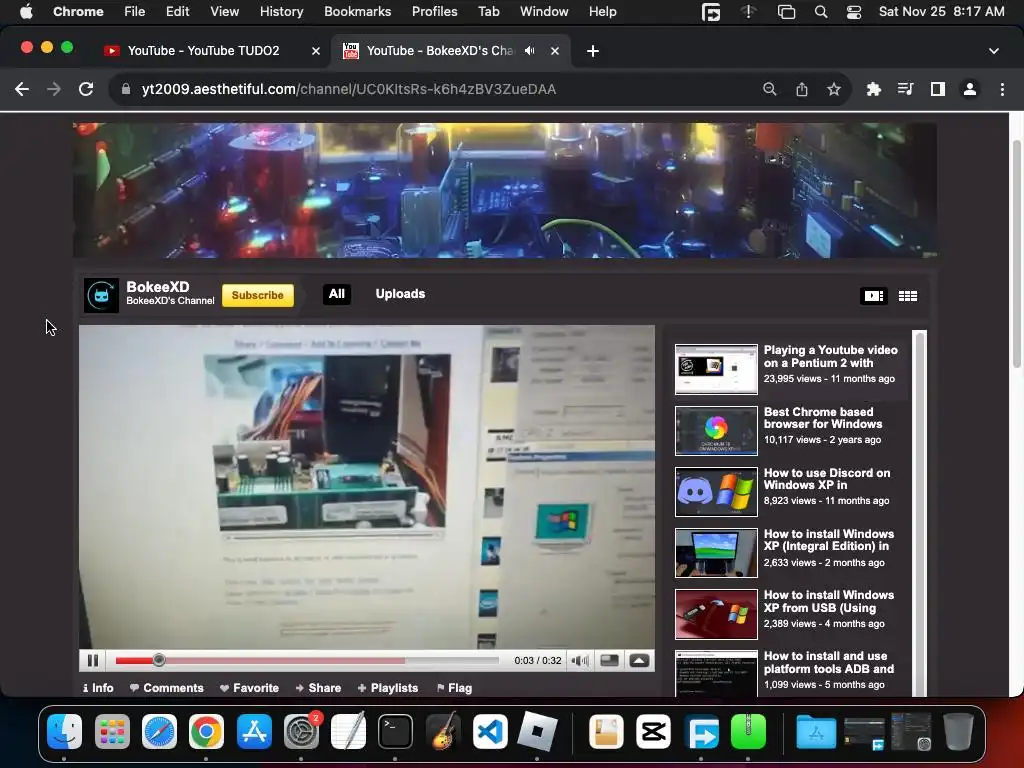Screen dimensions: 1024x768
Task: Subscribe to BokeeXD's channel
Action: (x=257, y=295)
